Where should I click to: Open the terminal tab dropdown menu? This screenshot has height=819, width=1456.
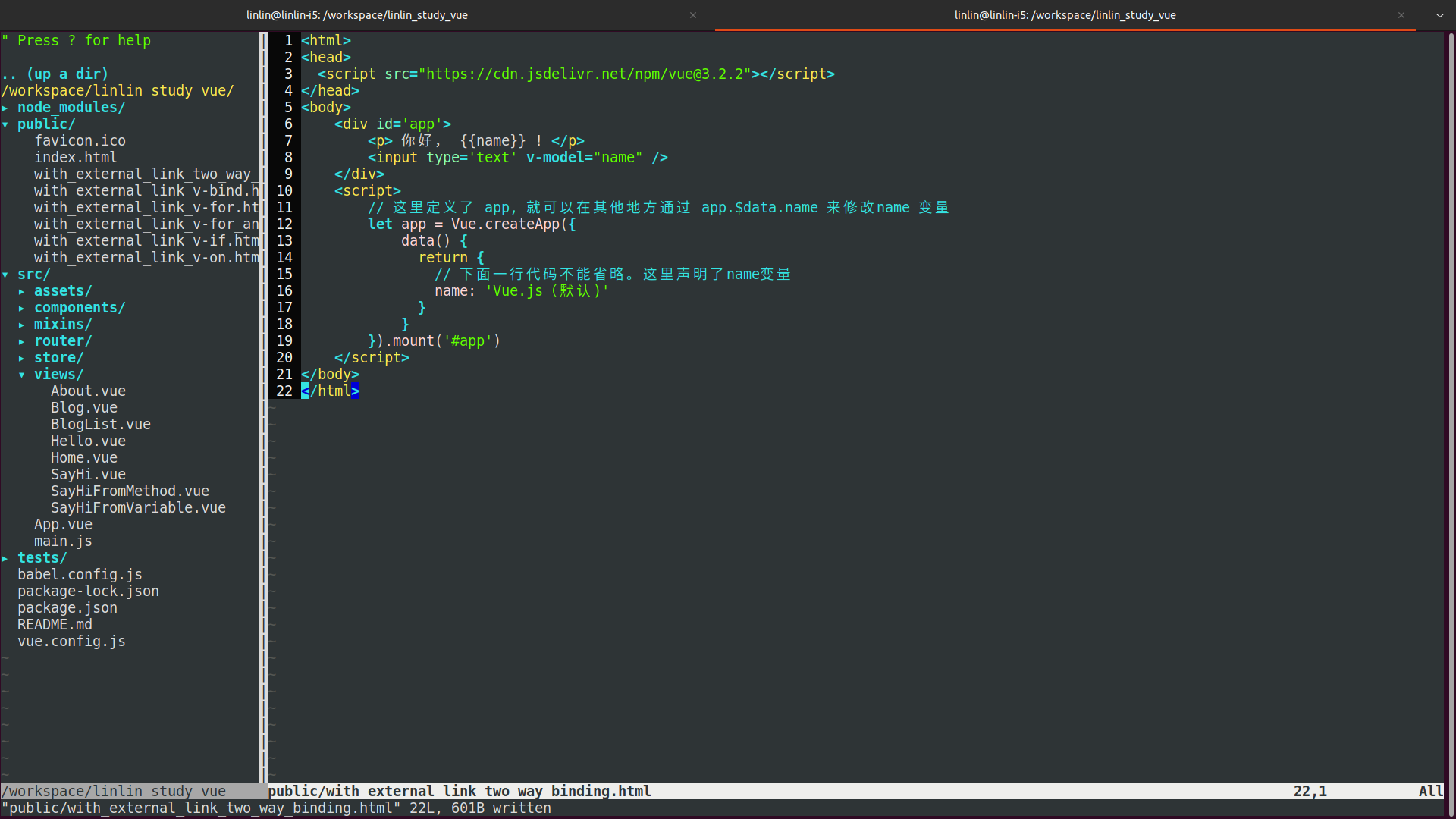pyautogui.click(x=1439, y=15)
